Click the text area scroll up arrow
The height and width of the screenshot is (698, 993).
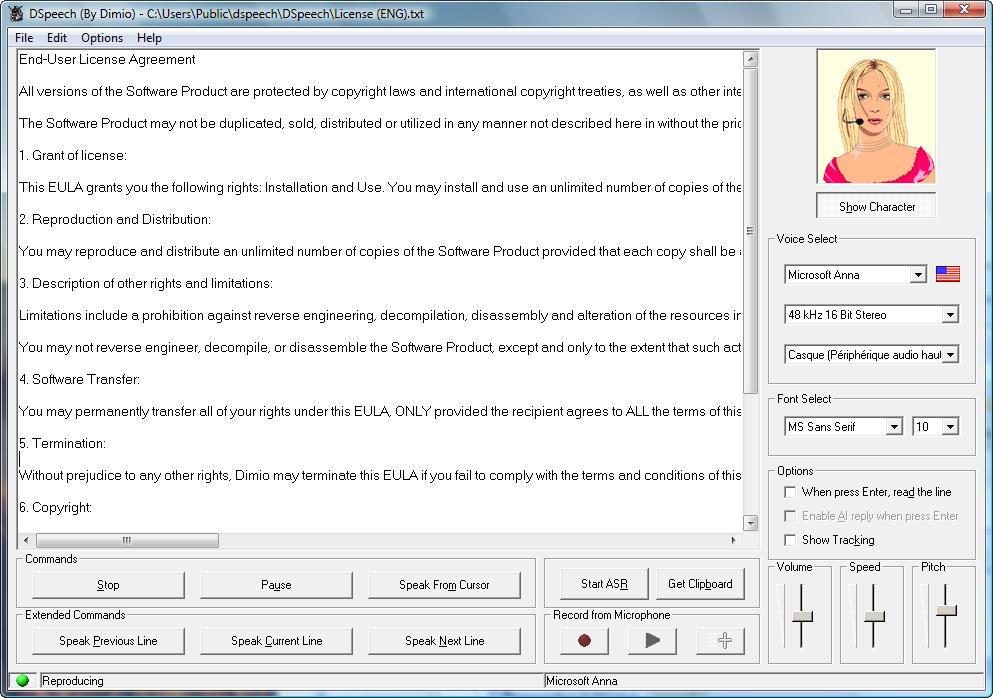point(750,60)
